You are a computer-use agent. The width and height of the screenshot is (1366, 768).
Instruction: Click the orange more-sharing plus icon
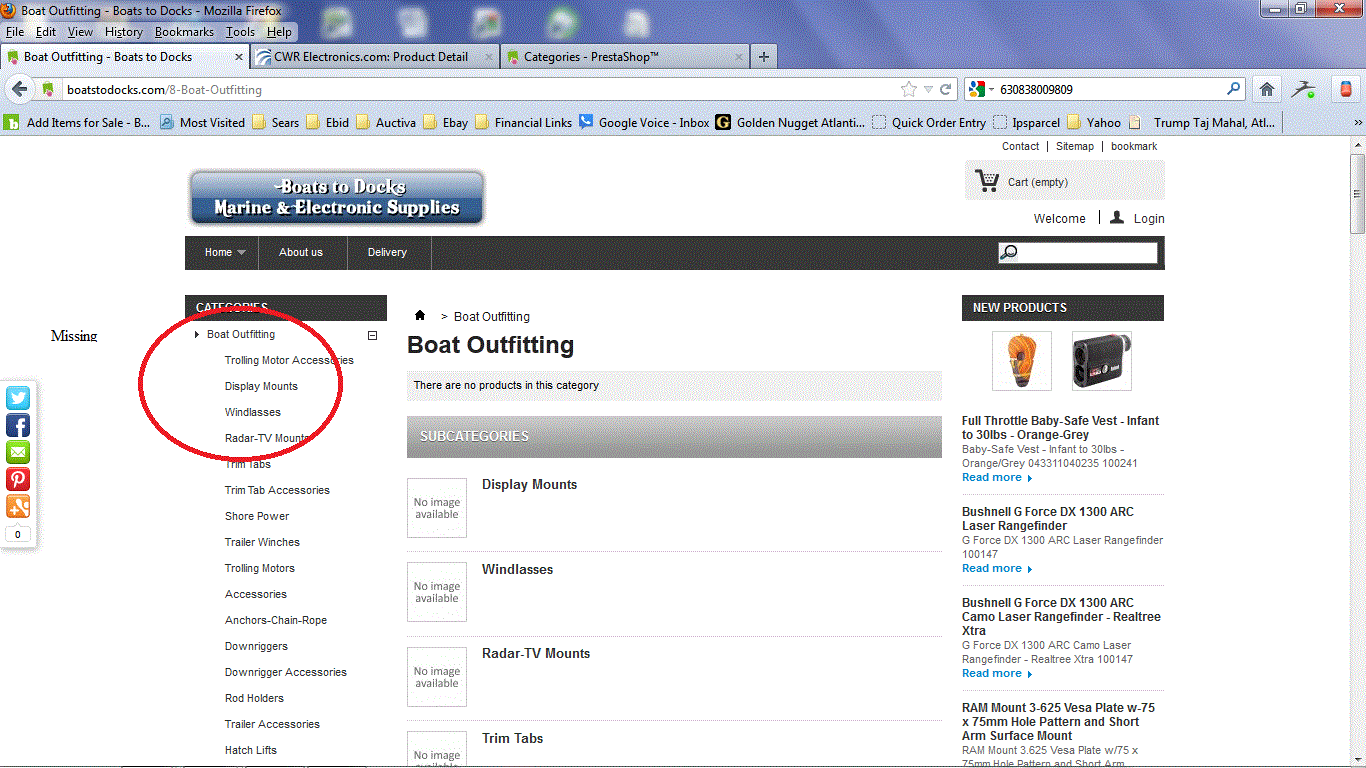tap(18, 506)
